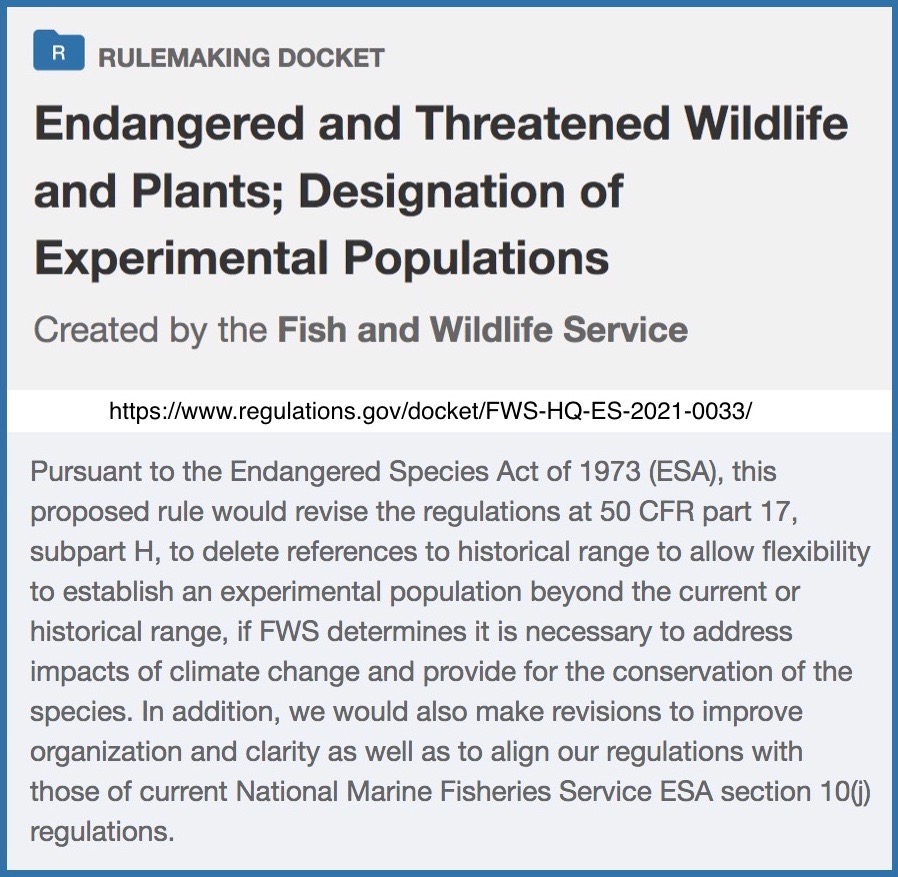Click the 'In addition' sentence start
Image resolution: width=898 pixels, height=877 pixels.
[209, 712]
